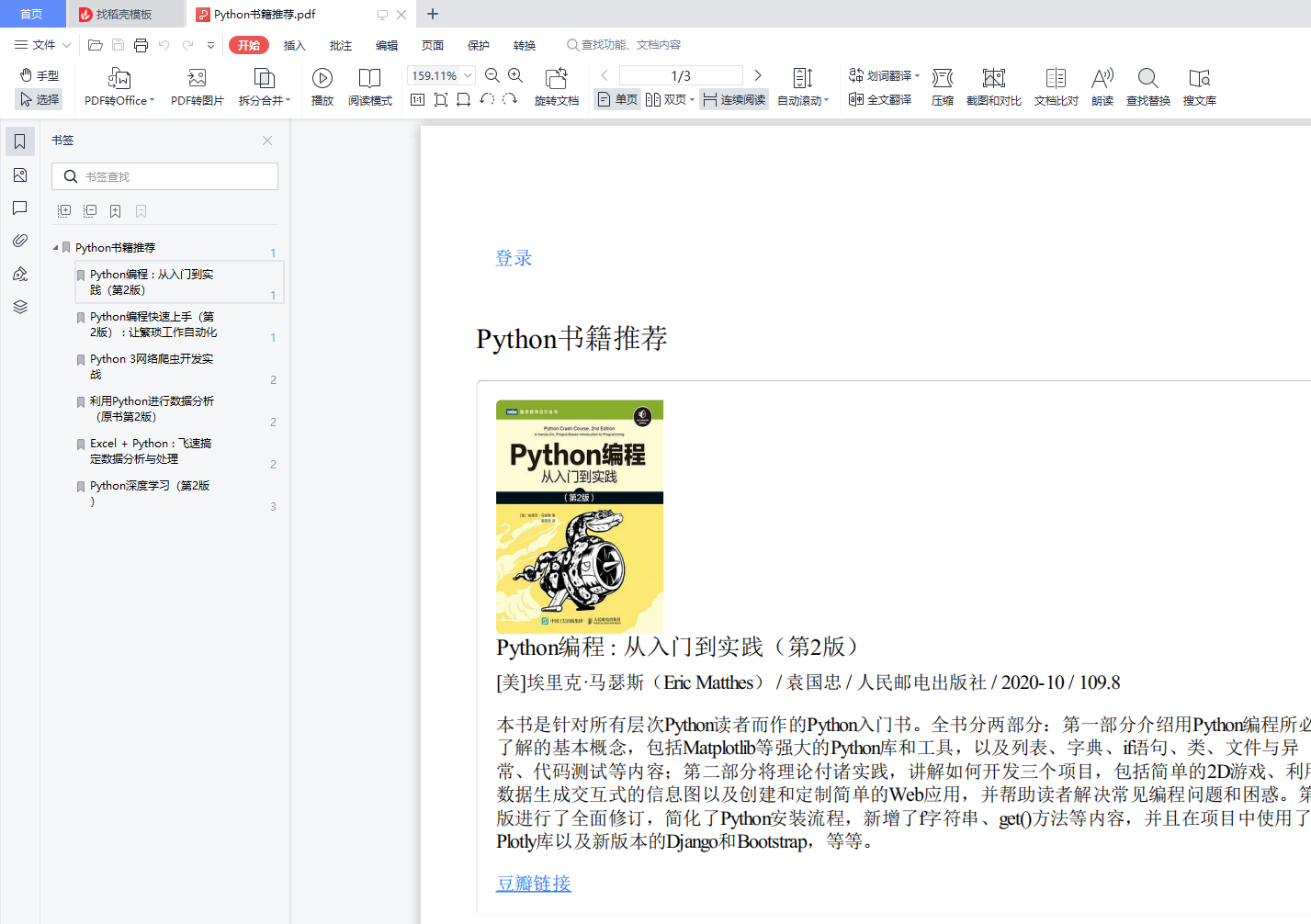Screen dimensions: 1311x924
Task: Click the 查找功能 search box
Action: (624, 45)
